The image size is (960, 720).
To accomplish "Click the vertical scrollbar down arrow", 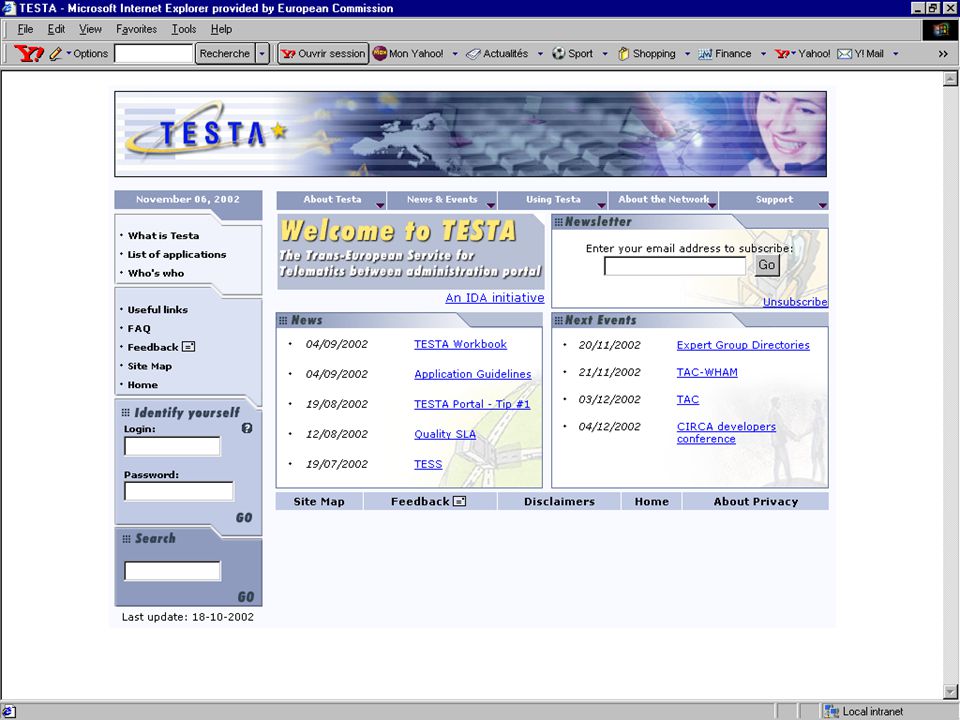I will [x=950, y=692].
